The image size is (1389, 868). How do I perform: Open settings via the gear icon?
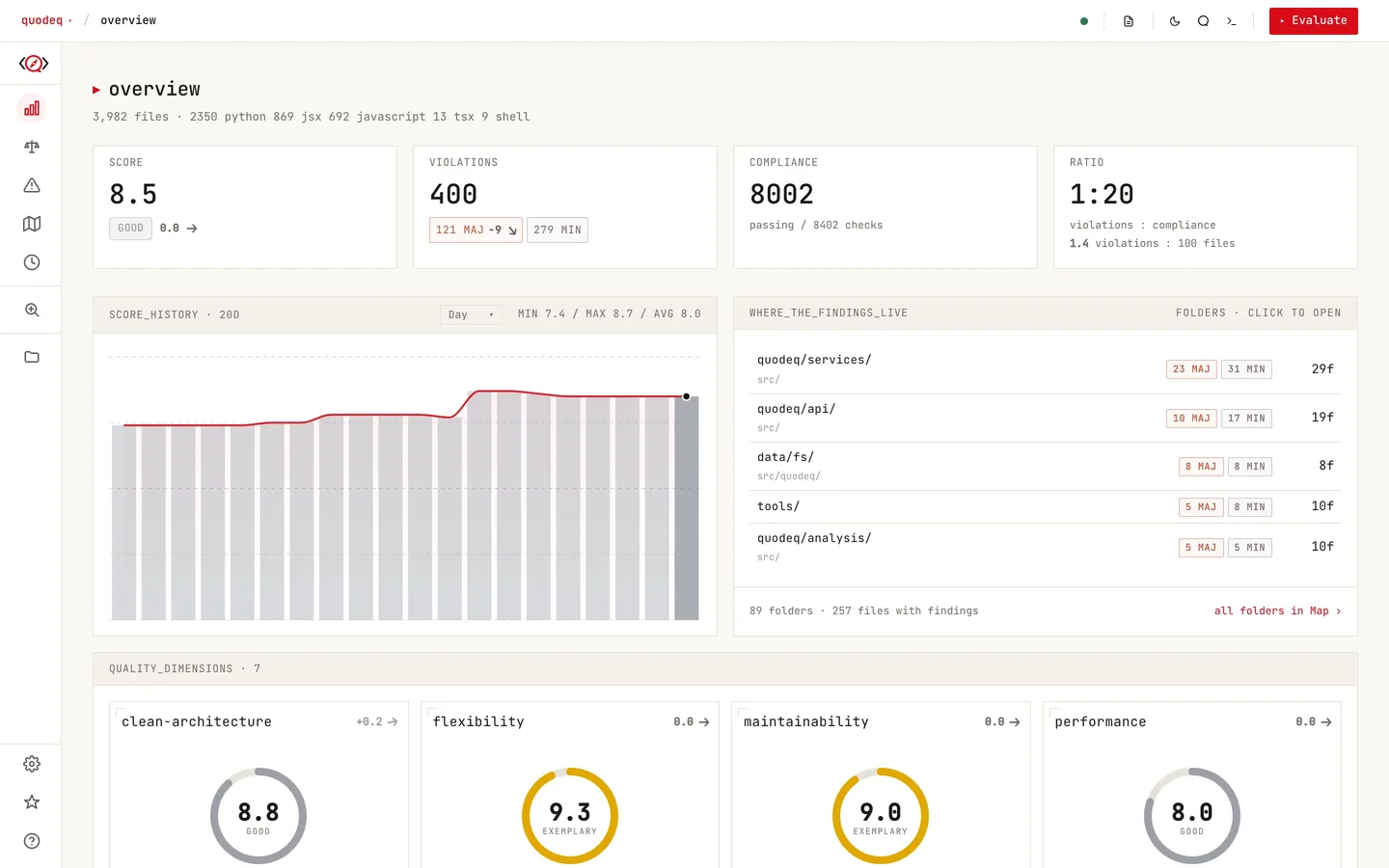click(32, 764)
